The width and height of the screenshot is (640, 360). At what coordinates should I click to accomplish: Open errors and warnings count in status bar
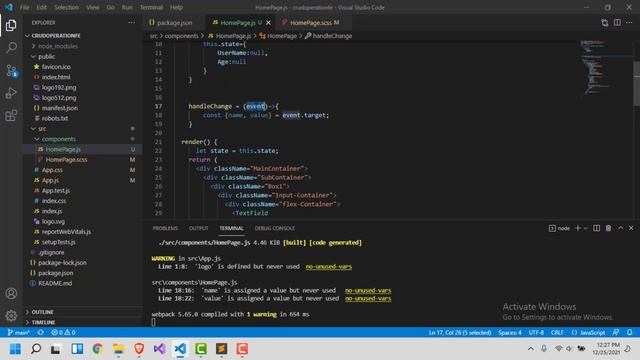63,332
